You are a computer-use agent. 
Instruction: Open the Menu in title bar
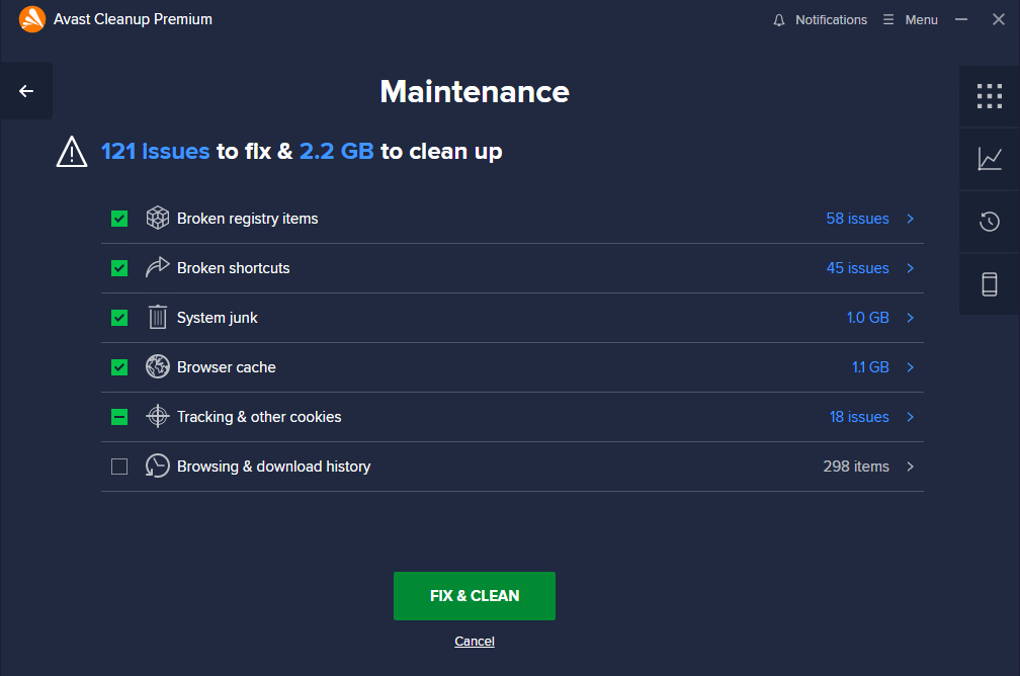(911, 20)
